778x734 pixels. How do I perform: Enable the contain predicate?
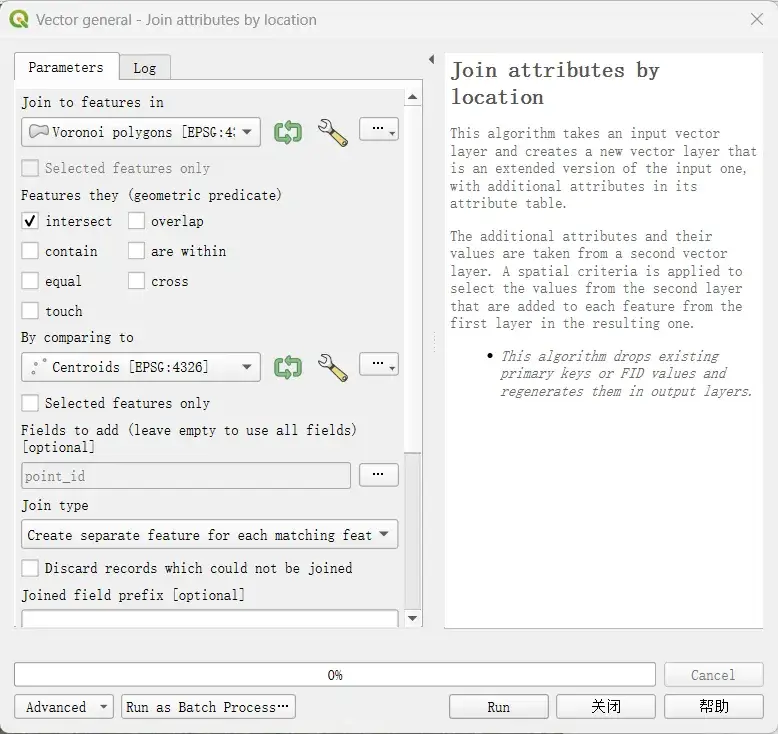tap(30, 251)
